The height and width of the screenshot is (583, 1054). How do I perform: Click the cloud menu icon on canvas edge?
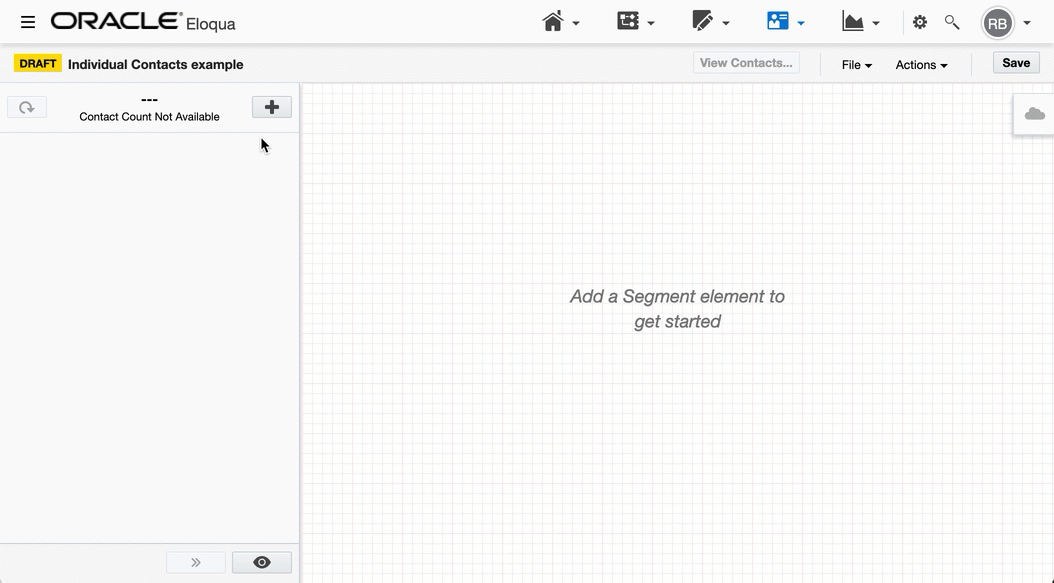1035,114
